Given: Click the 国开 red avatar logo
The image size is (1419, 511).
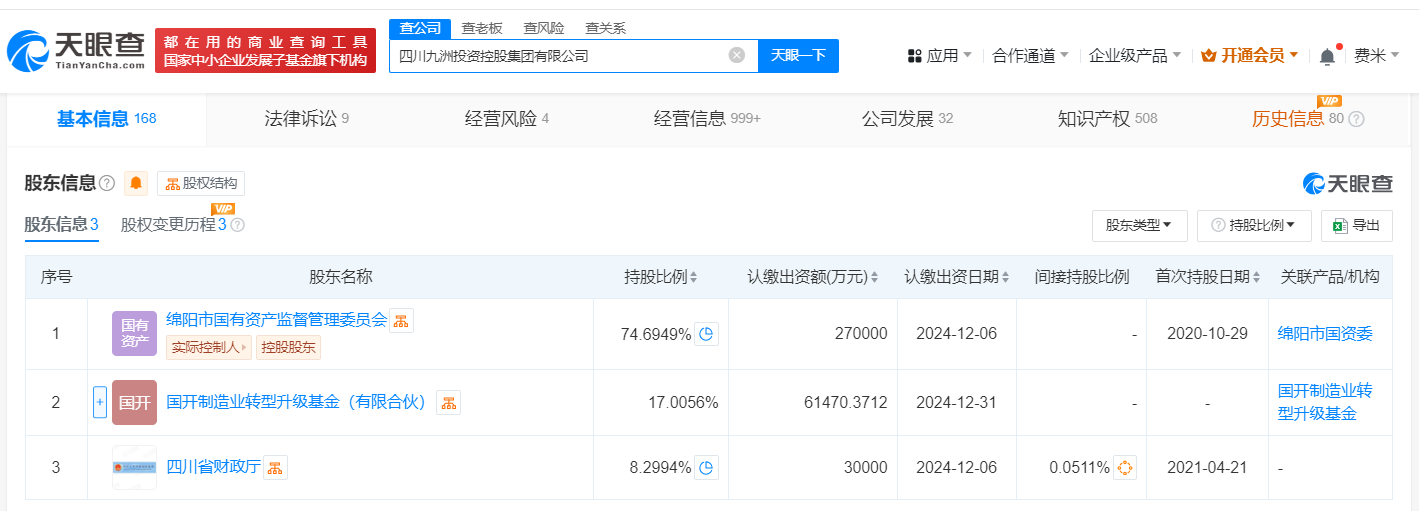Looking at the screenshot, I should click(134, 402).
